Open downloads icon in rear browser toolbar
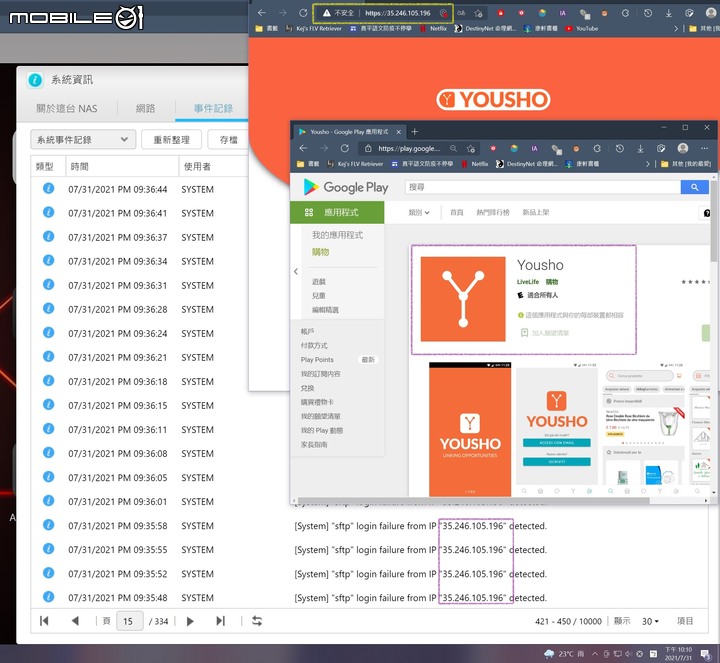The image size is (720, 663). pyautogui.click(x=669, y=13)
